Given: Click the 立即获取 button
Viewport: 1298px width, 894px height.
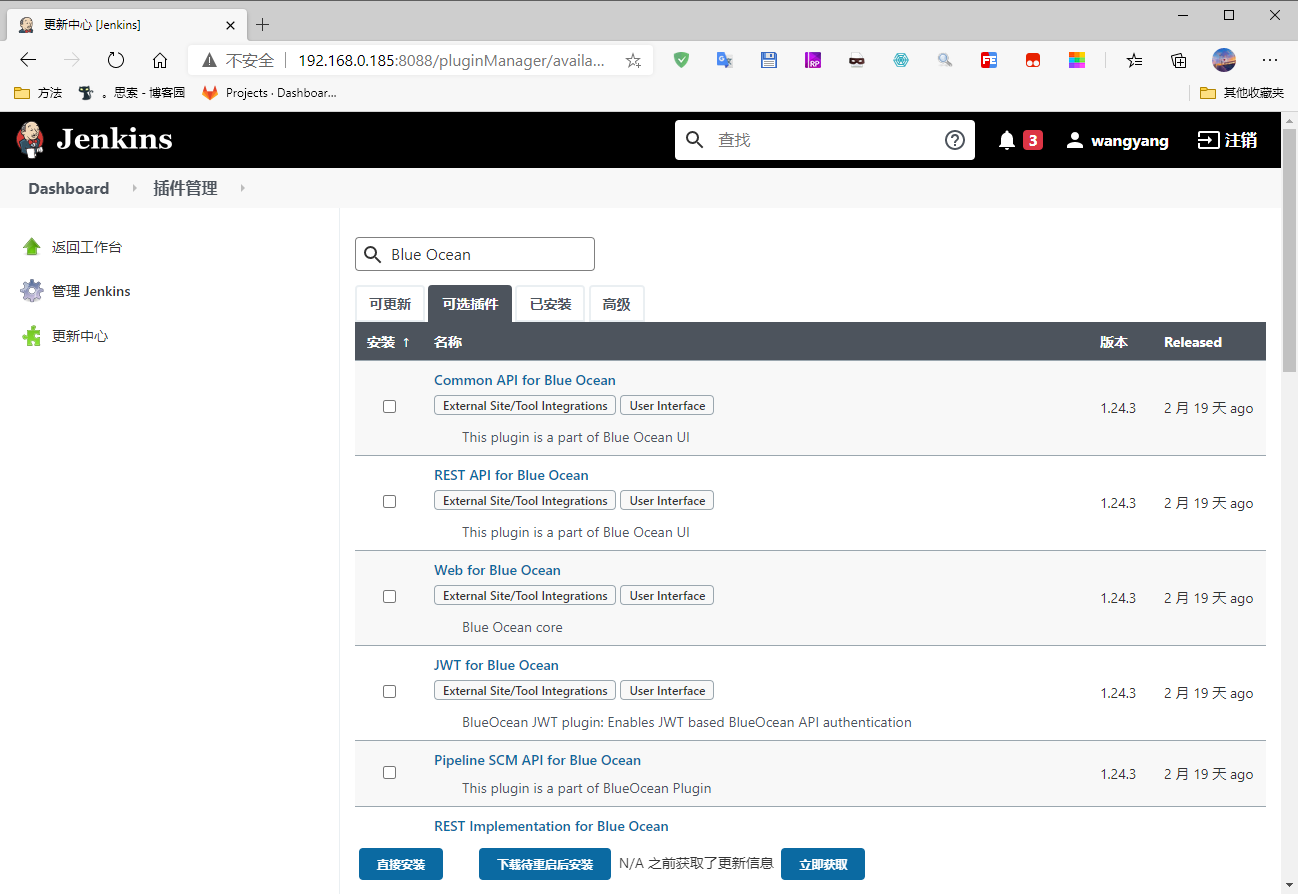Looking at the screenshot, I should click(823, 864).
